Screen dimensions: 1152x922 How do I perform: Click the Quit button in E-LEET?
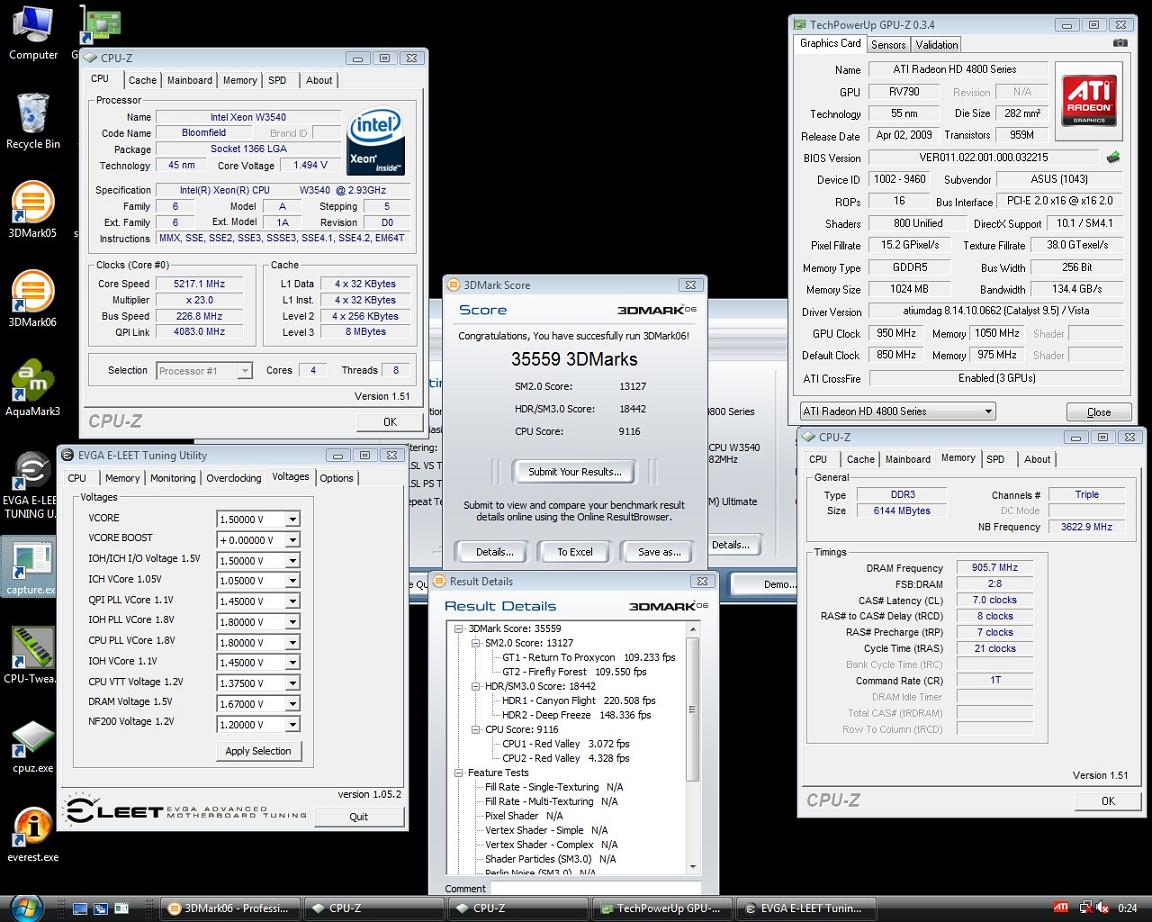pyautogui.click(x=359, y=816)
